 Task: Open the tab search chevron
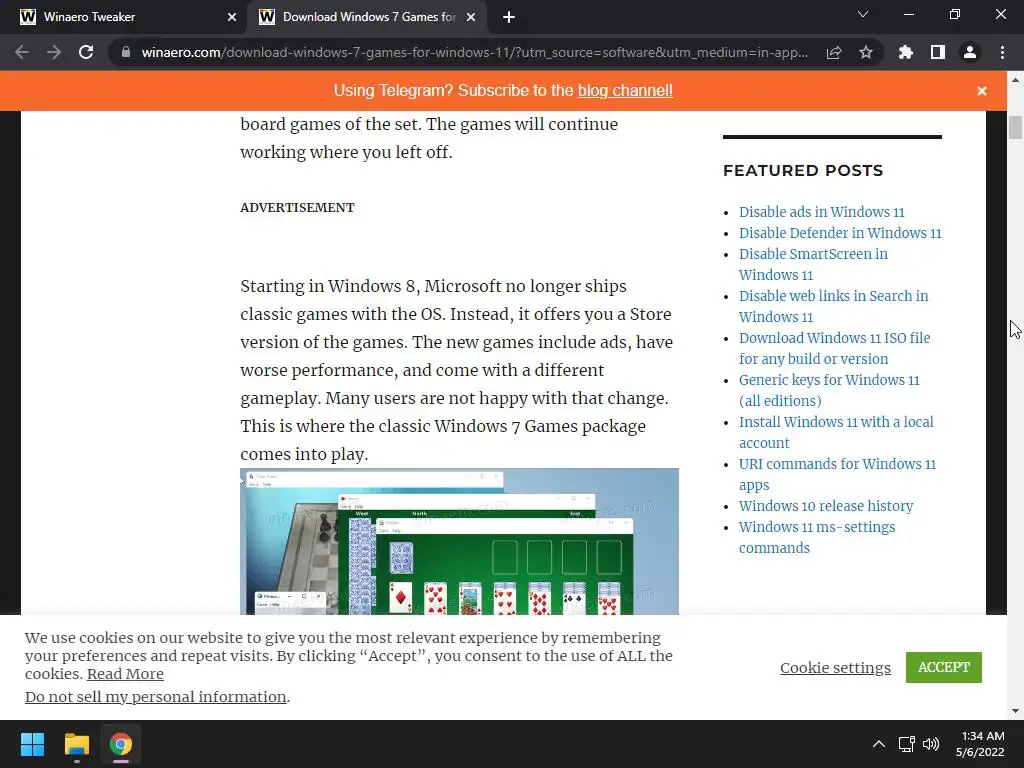click(x=863, y=14)
